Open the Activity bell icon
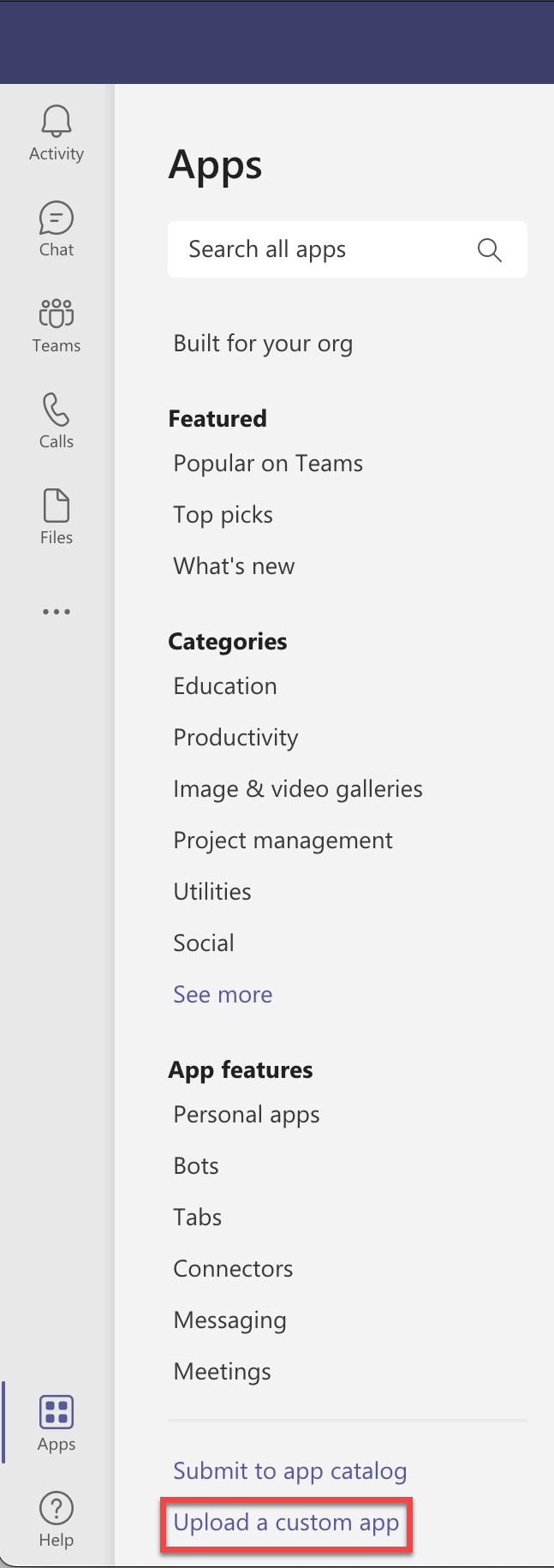This screenshot has height=1568, width=554. (x=57, y=122)
